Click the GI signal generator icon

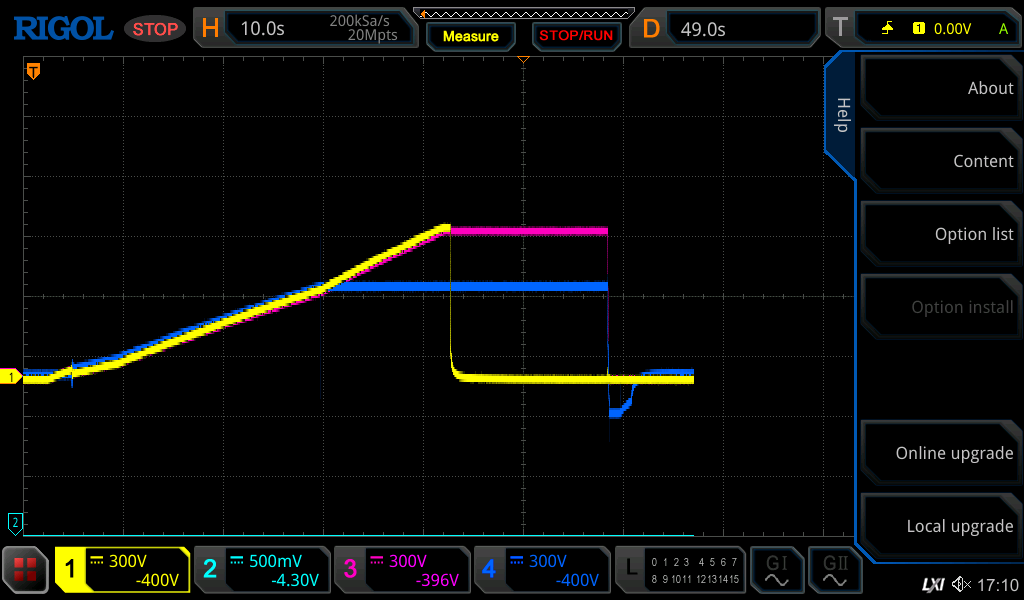(x=777, y=570)
